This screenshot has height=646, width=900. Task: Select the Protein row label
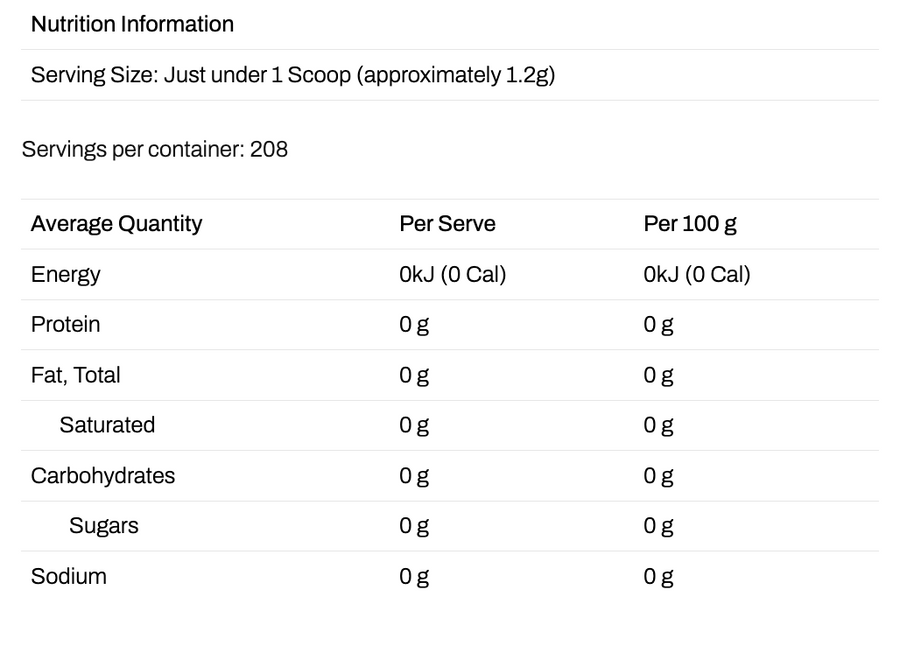[x=65, y=324]
